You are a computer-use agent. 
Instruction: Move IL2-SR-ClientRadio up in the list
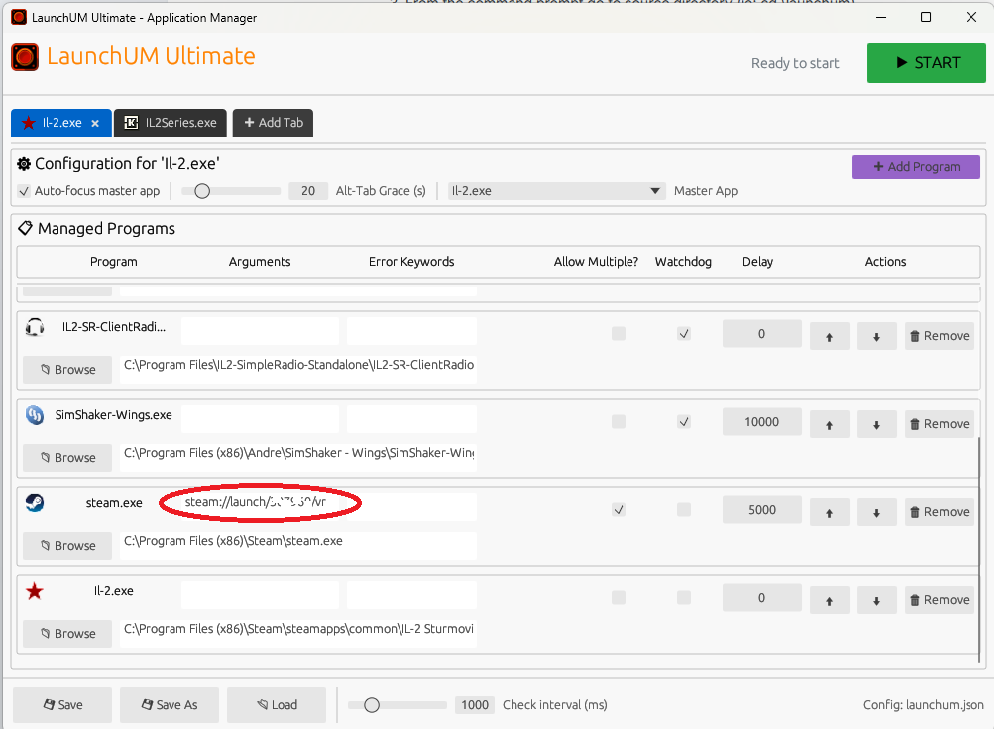[x=829, y=336]
